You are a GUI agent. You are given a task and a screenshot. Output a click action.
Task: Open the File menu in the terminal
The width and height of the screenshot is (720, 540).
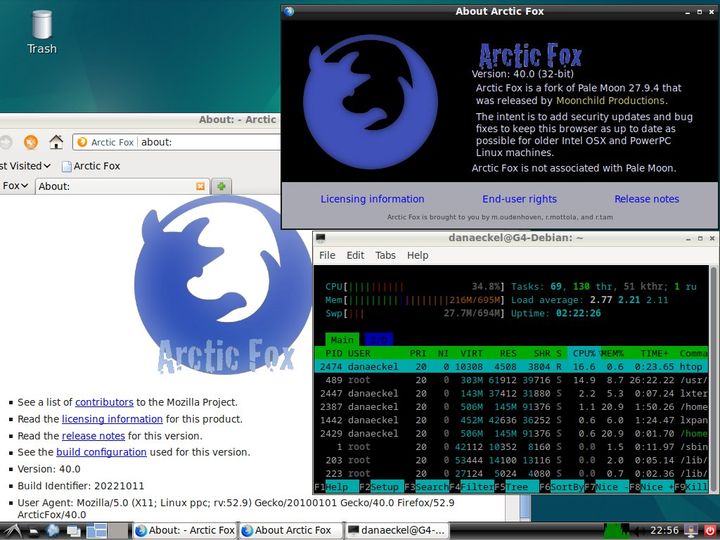pyautogui.click(x=327, y=255)
